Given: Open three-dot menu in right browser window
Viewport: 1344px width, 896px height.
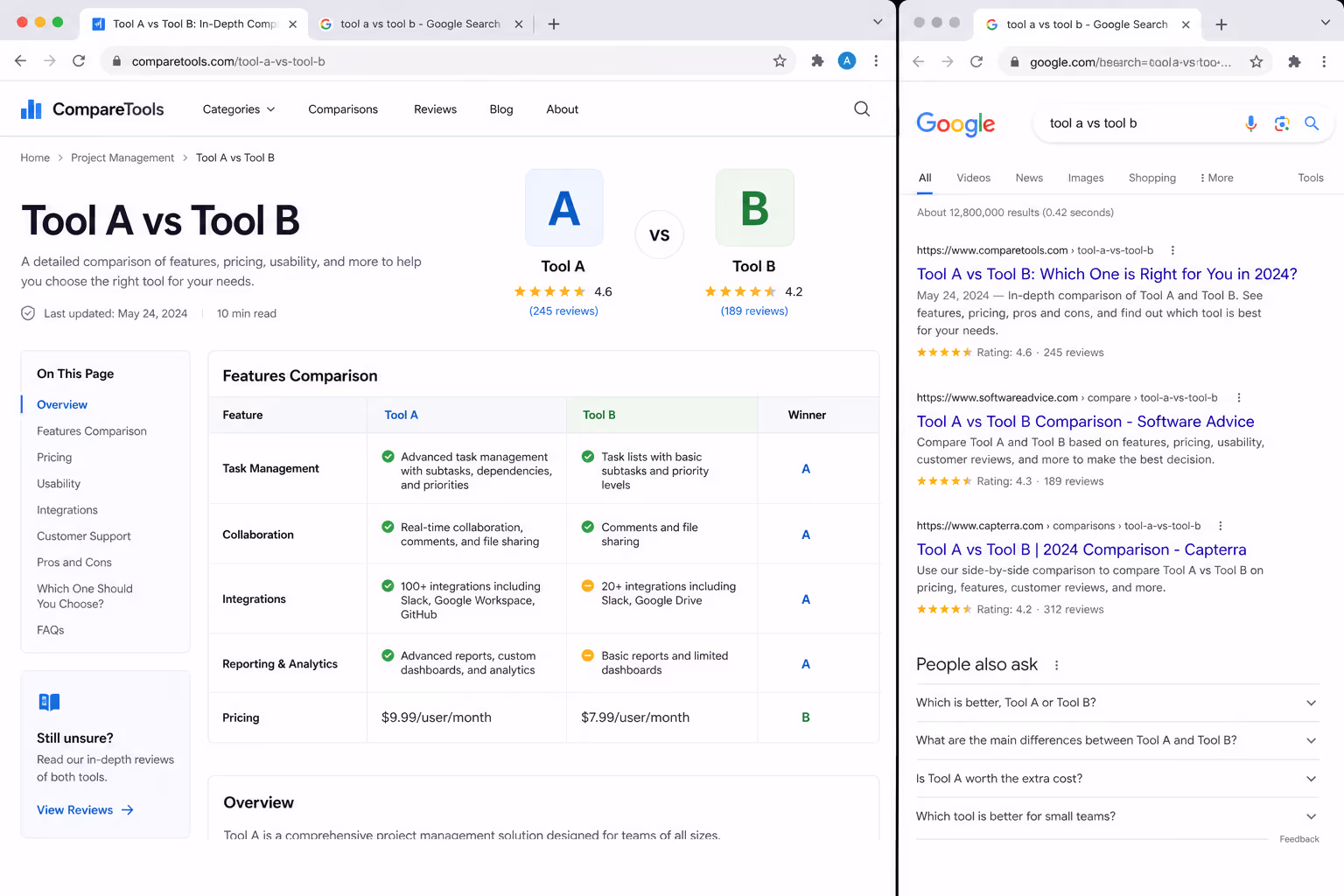Looking at the screenshot, I should 1324,61.
